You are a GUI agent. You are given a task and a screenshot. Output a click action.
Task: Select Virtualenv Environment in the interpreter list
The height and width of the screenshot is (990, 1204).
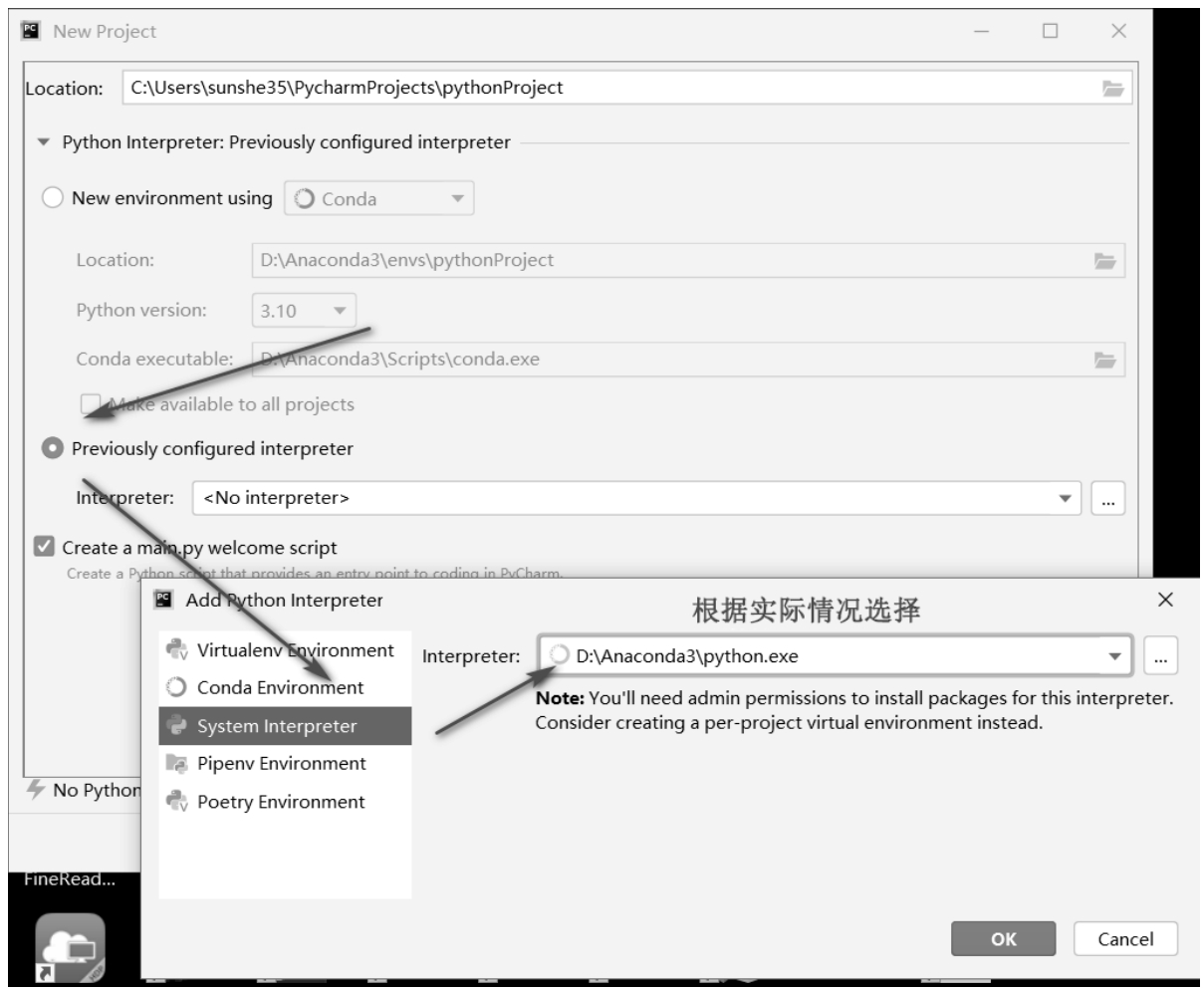click(x=285, y=650)
